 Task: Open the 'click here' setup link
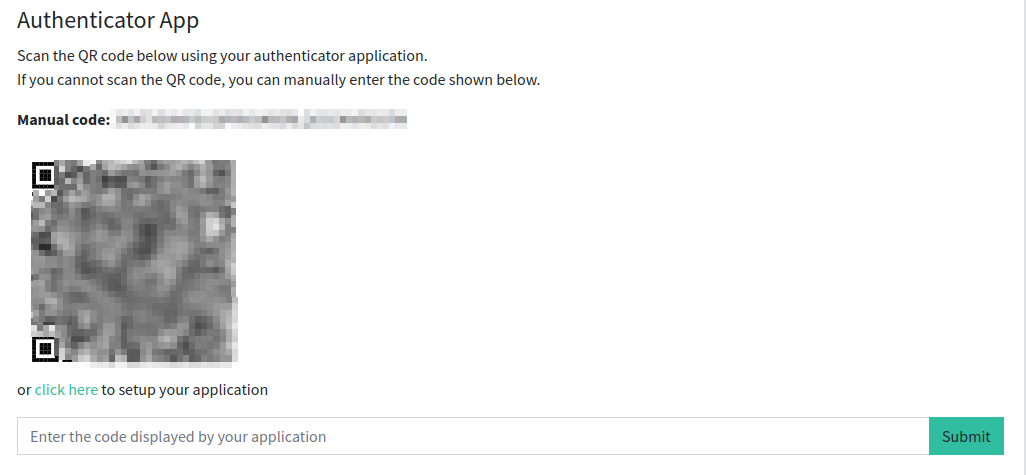point(66,390)
